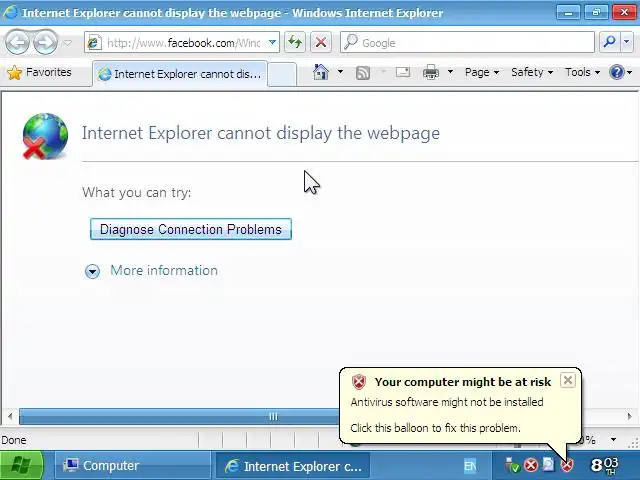Click the red security shield tray icon
640x480 pixels.
[567, 465]
